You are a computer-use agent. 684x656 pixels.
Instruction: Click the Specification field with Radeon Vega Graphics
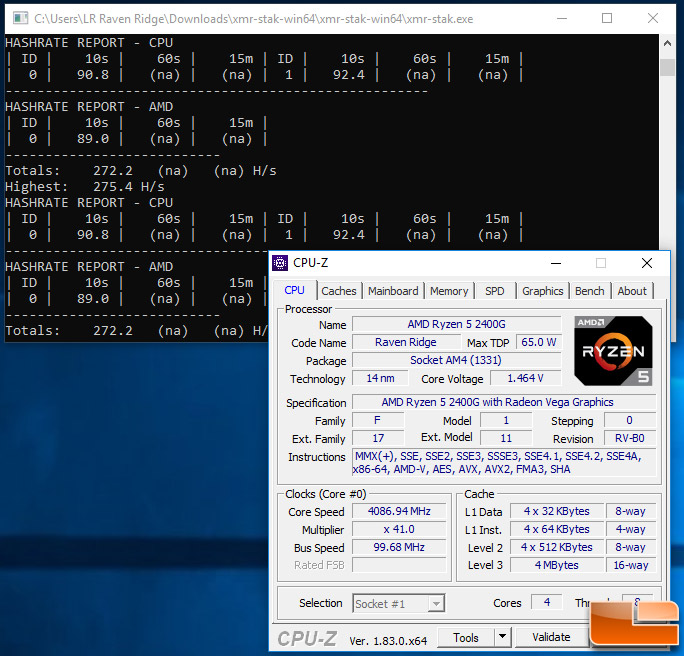[x=504, y=402]
